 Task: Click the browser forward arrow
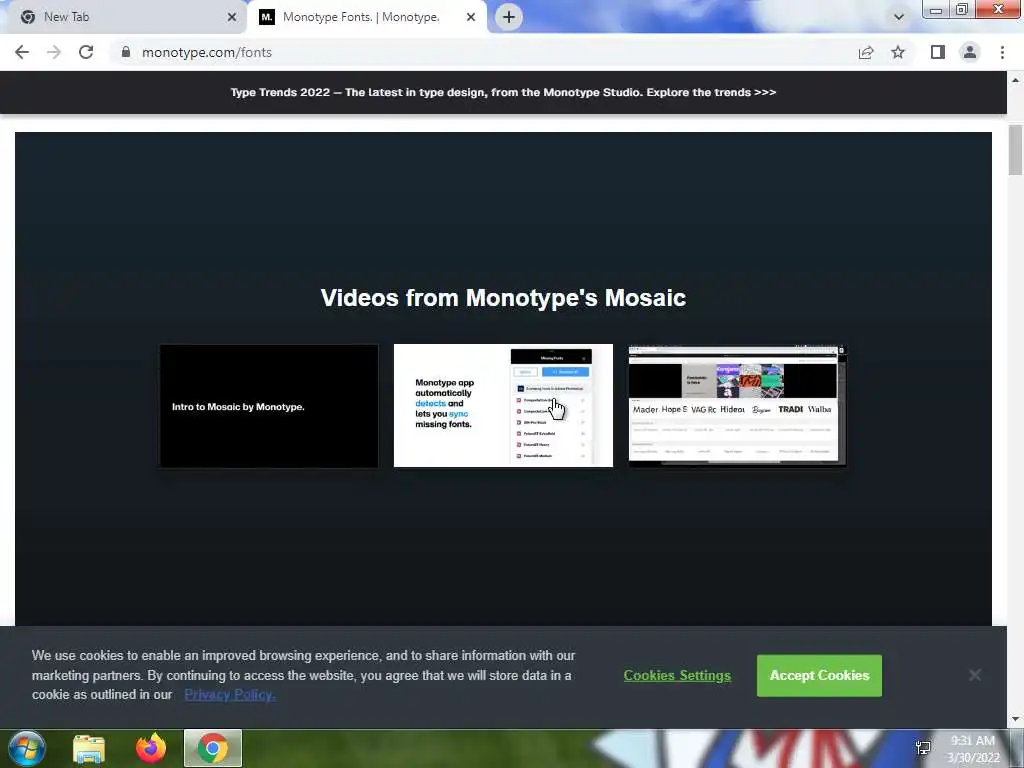pos(54,52)
